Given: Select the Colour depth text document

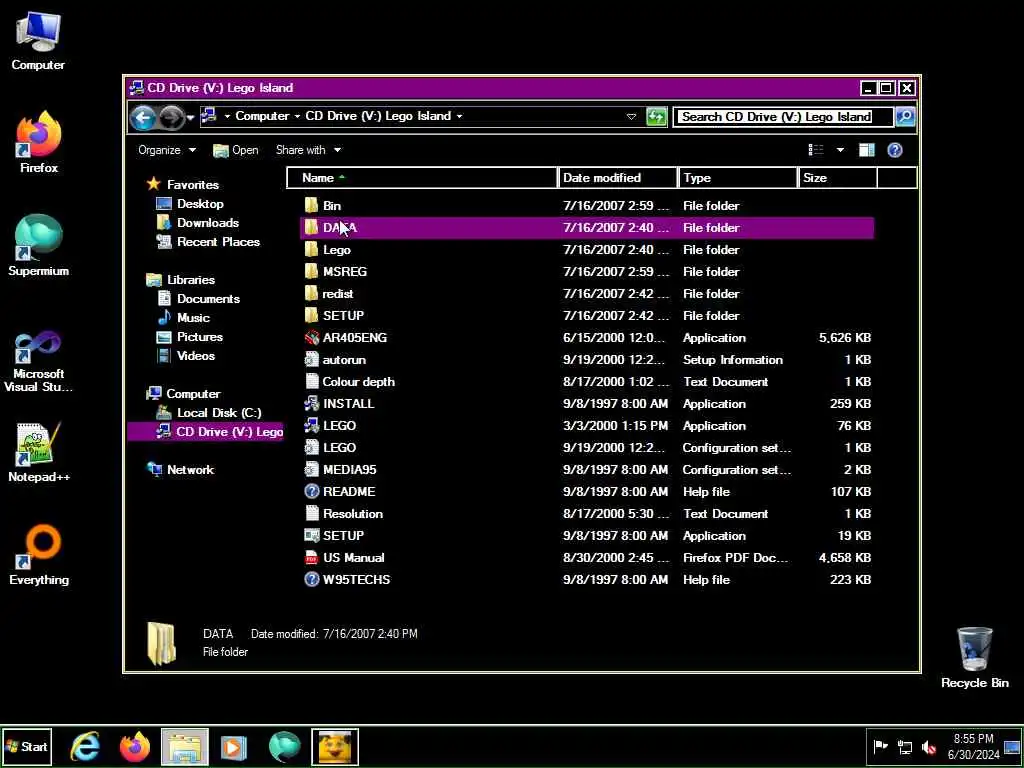Looking at the screenshot, I should pyautogui.click(x=586, y=381).
